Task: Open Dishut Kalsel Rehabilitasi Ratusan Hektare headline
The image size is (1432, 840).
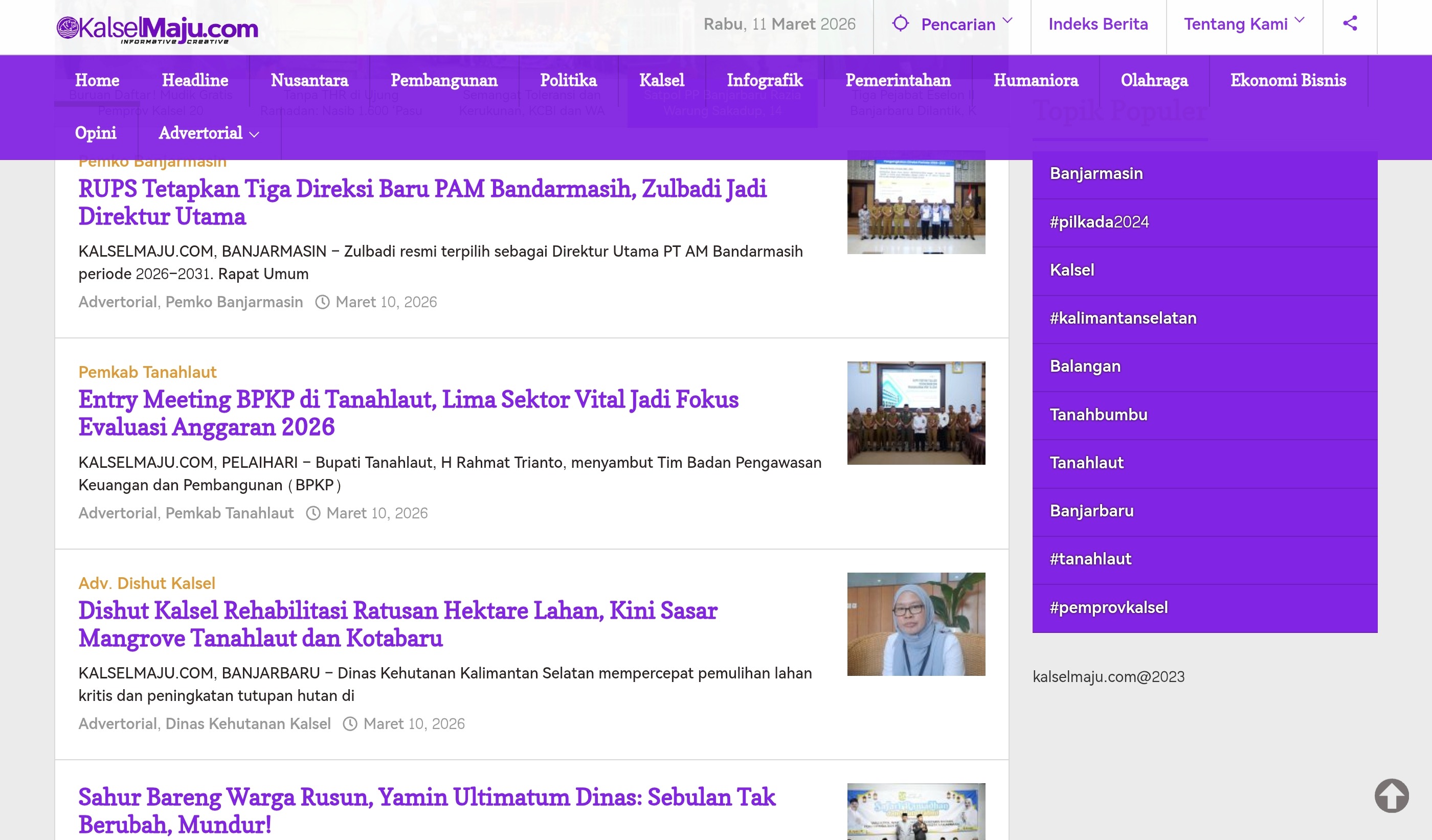Action: (x=398, y=625)
